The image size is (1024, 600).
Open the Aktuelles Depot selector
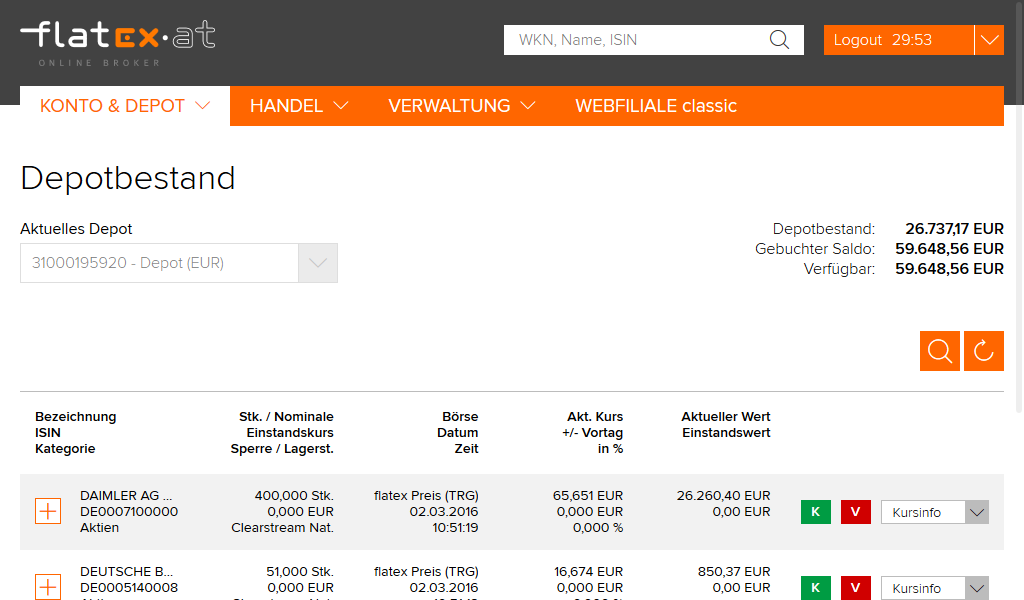[179, 263]
